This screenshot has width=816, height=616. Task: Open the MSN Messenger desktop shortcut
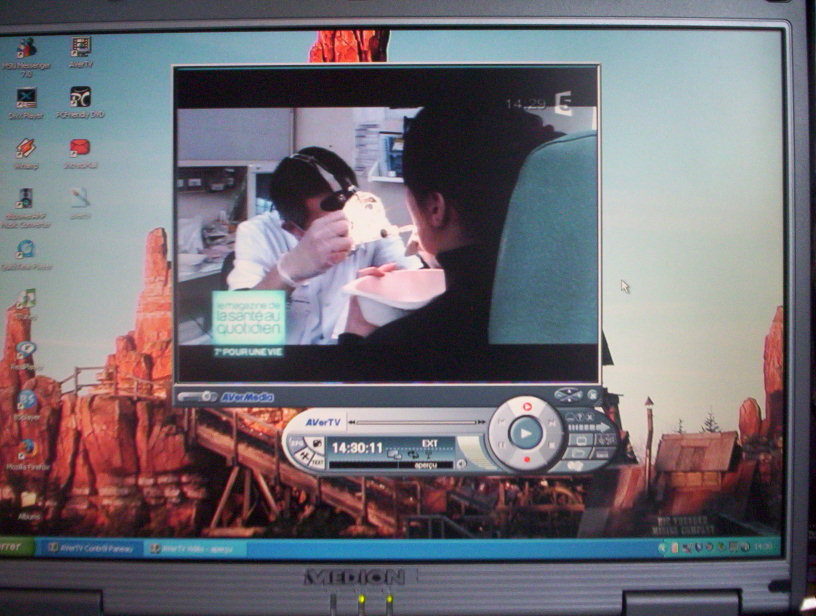[26, 56]
